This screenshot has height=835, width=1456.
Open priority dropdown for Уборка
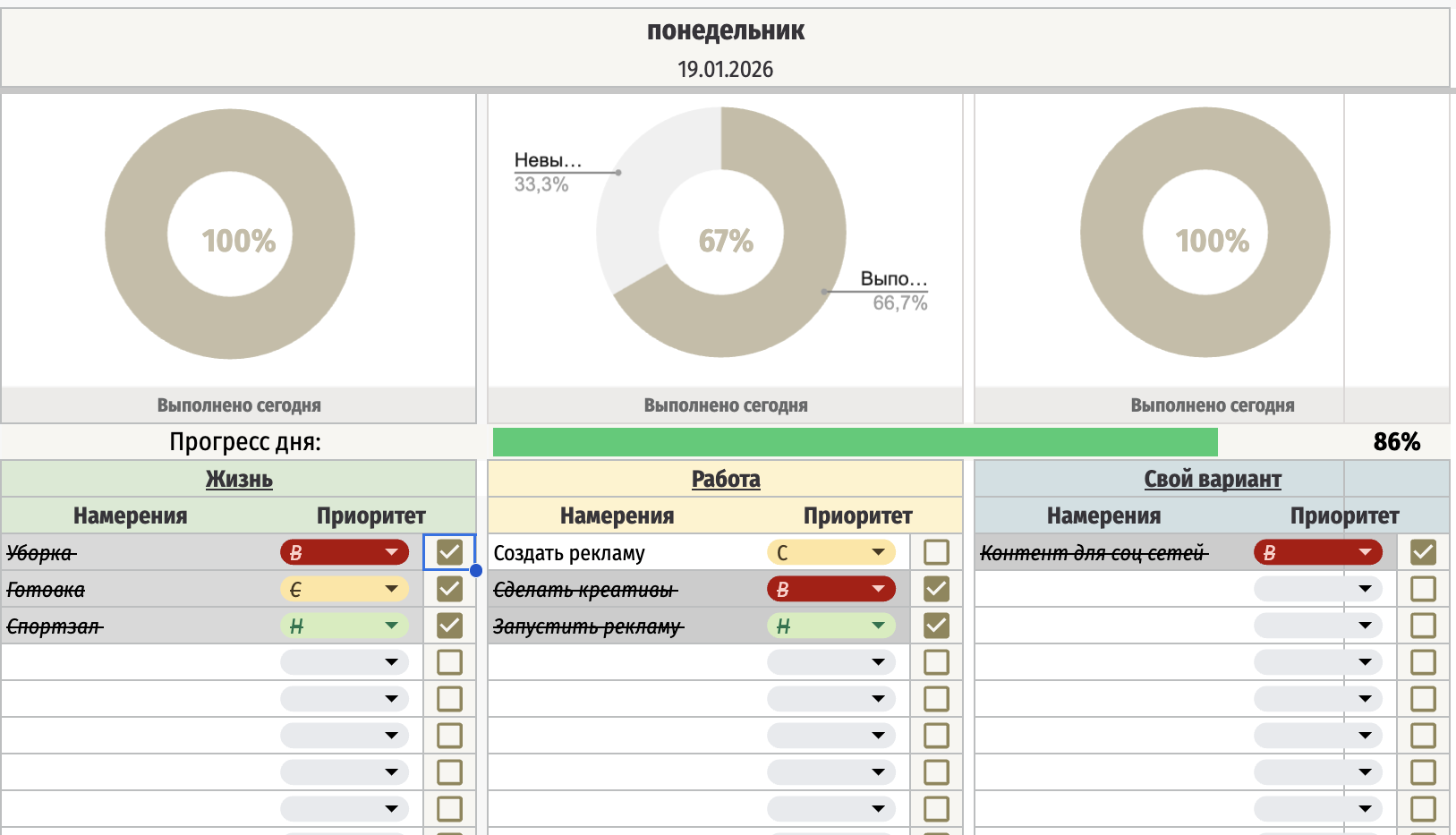click(x=391, y=552)
